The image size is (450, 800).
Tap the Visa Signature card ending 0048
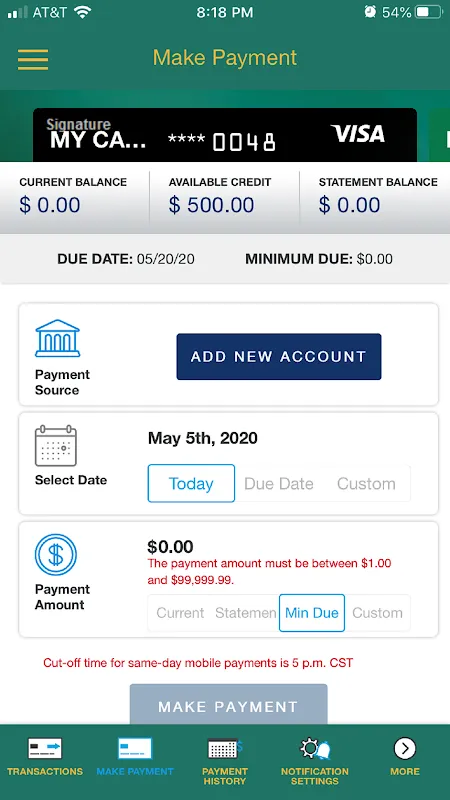tap(225, 135)
